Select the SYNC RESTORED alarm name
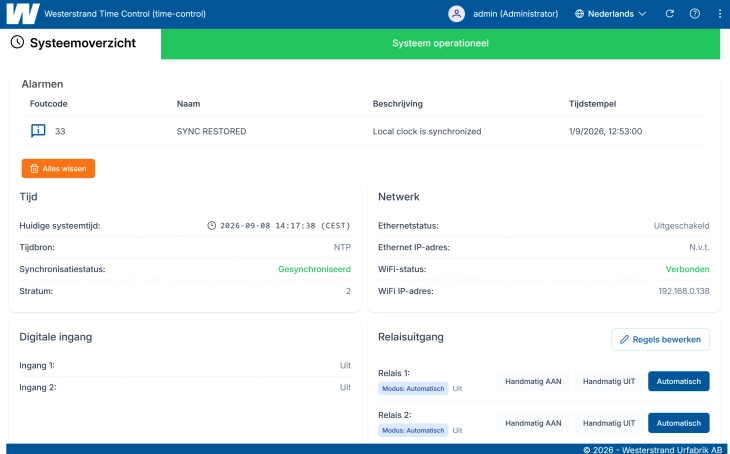Image resolution: width=730 pixels, height=454 pixels. coord(211,131)
